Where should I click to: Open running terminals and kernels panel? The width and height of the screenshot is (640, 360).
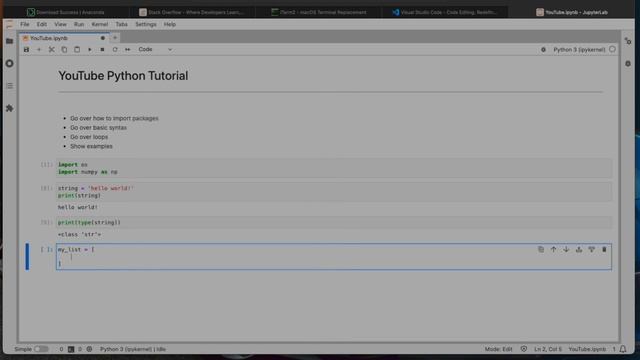click(x=9, y=63)
